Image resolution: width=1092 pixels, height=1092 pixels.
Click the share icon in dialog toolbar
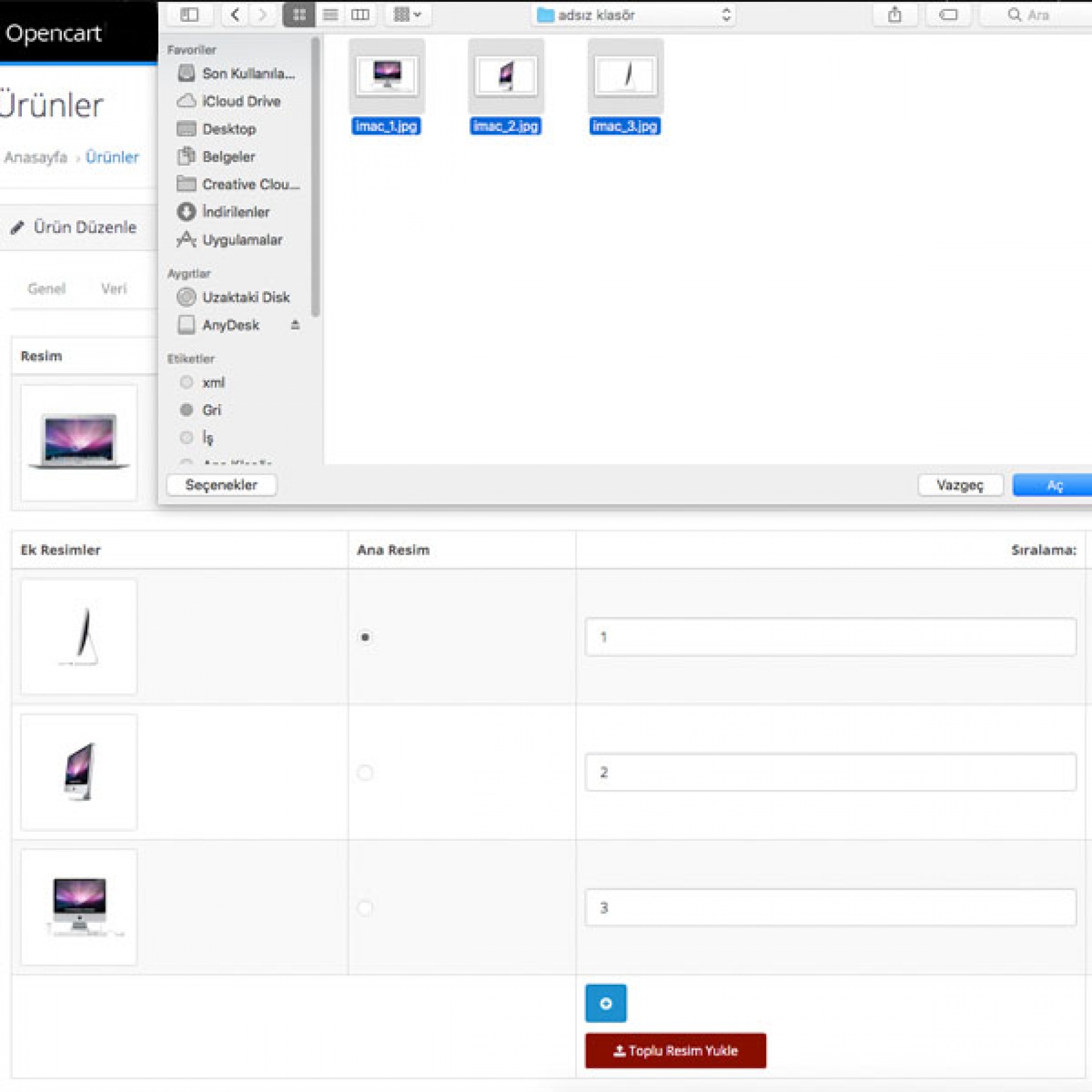tap(894, 15)
